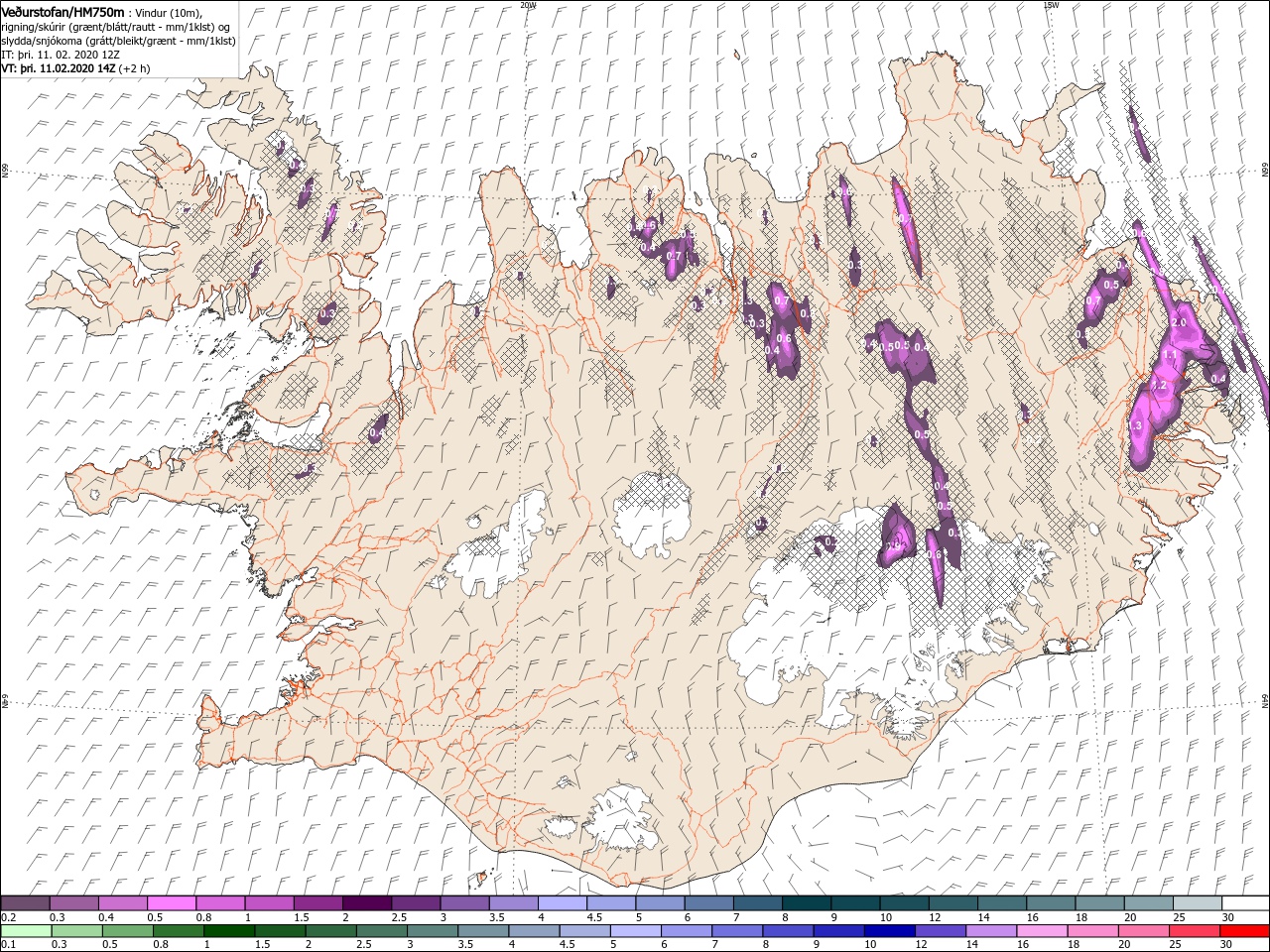Pick upper legend swatch starting at 1.5
Image resolution: width=1270 pixels, height=952 pixels.
[x=317, y=903]
